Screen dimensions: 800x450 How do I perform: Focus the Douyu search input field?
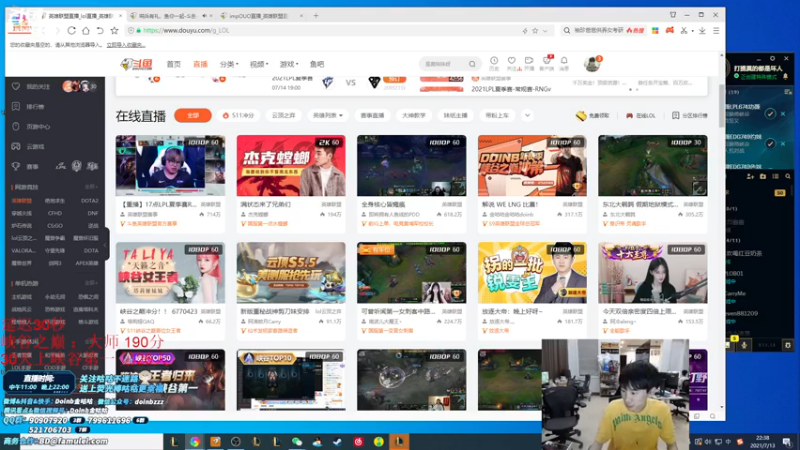[443, 64]
